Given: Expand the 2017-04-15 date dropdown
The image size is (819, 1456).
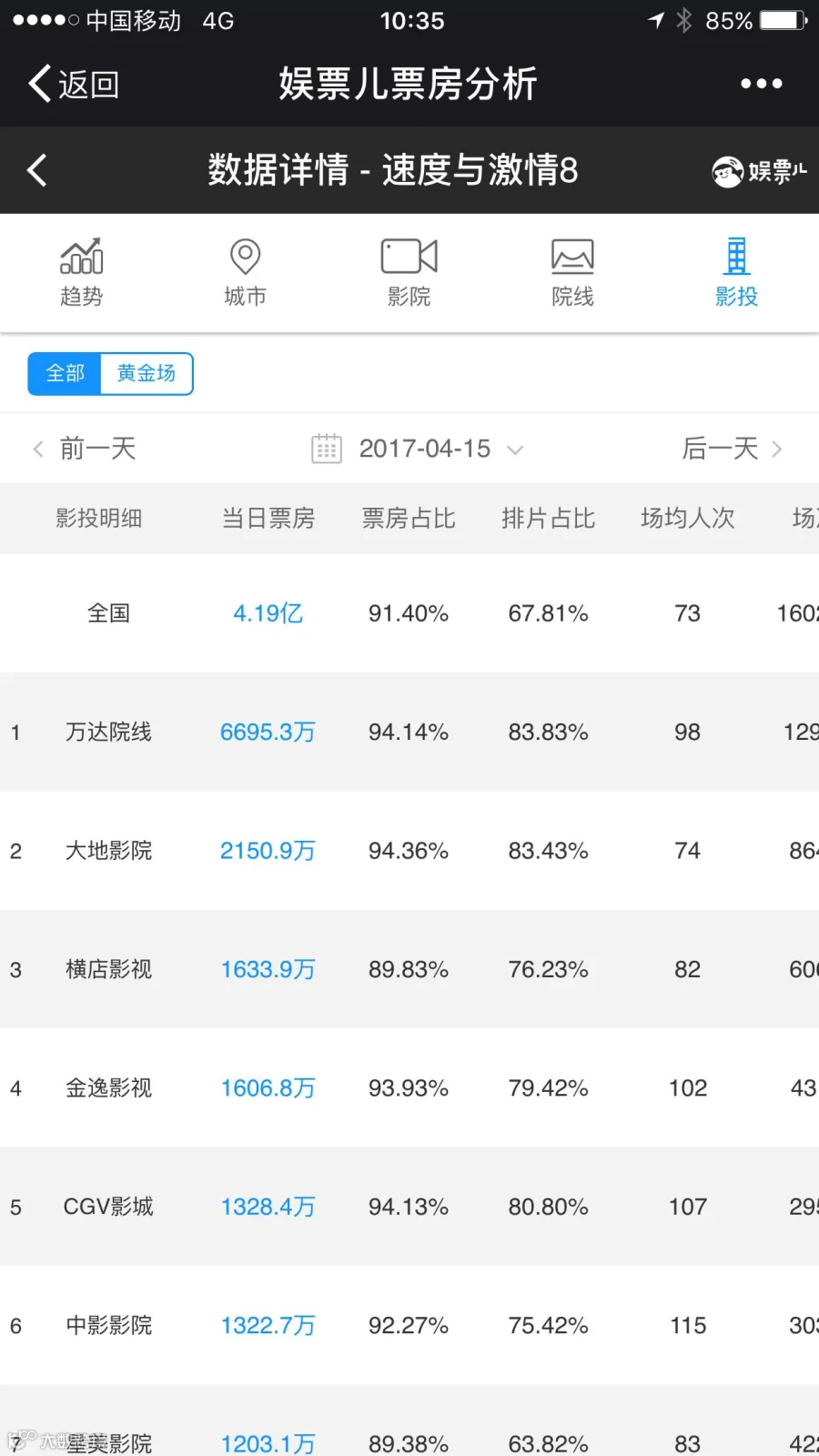Looking at the screenshot, I should click(441, 449).
